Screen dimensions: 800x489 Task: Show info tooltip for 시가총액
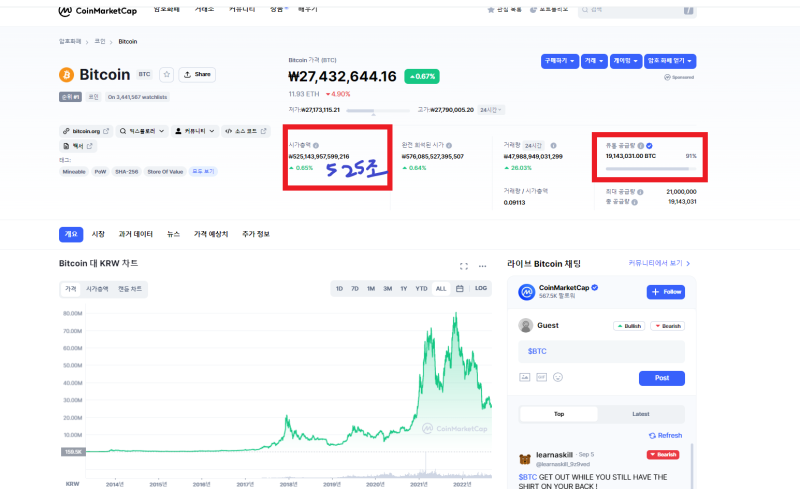tap(316, 145)
